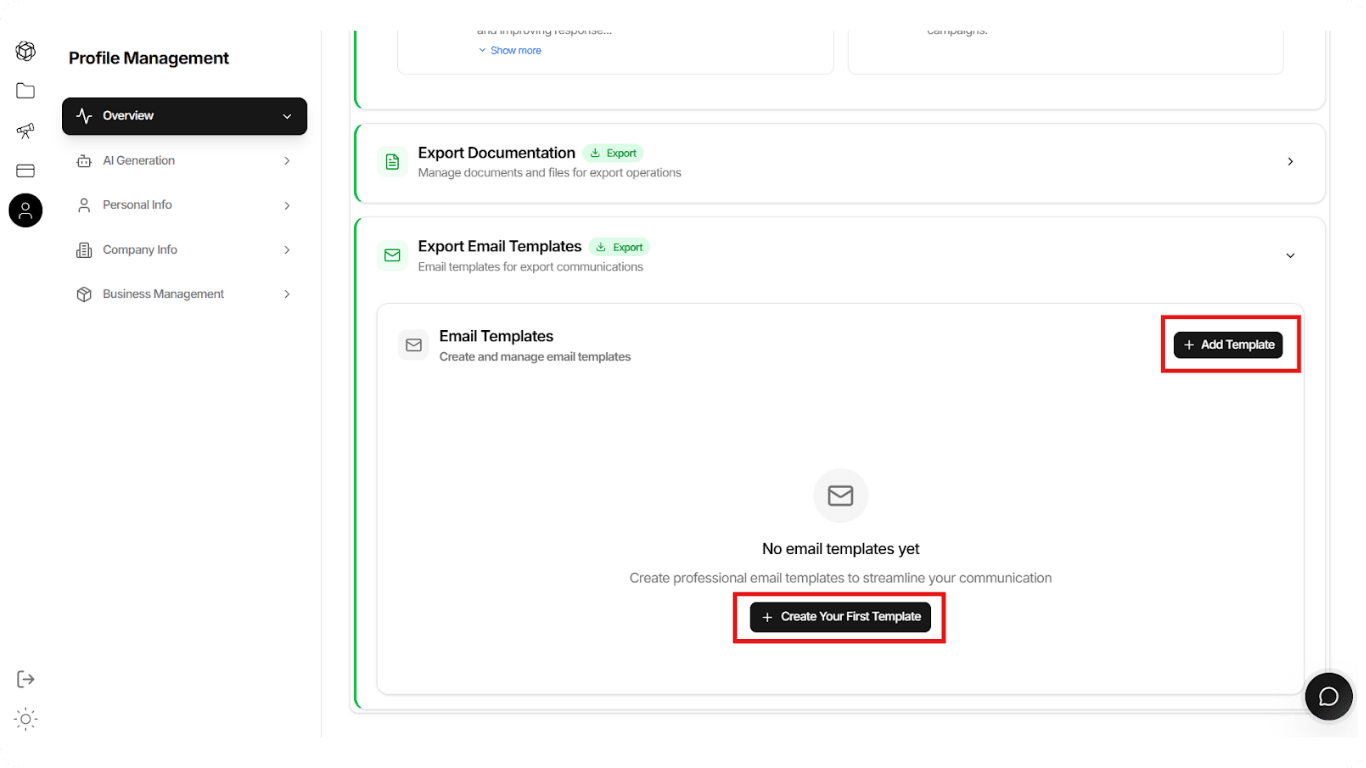Click the highlighted profile person icon
The width and height of the screenshot is (1366, 768).
click(25, 210)
